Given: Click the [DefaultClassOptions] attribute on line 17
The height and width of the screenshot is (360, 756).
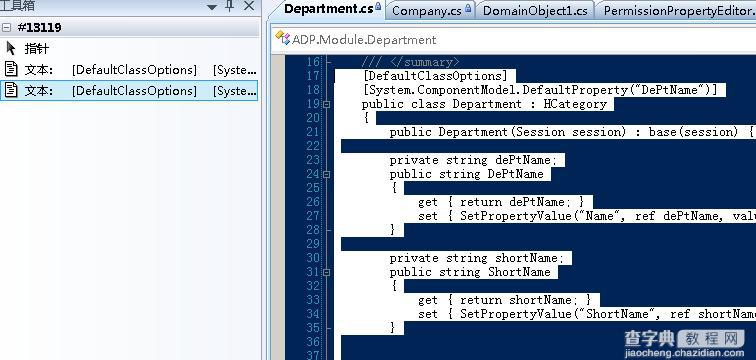Looking at the screenshot, I should coord(437,76).
